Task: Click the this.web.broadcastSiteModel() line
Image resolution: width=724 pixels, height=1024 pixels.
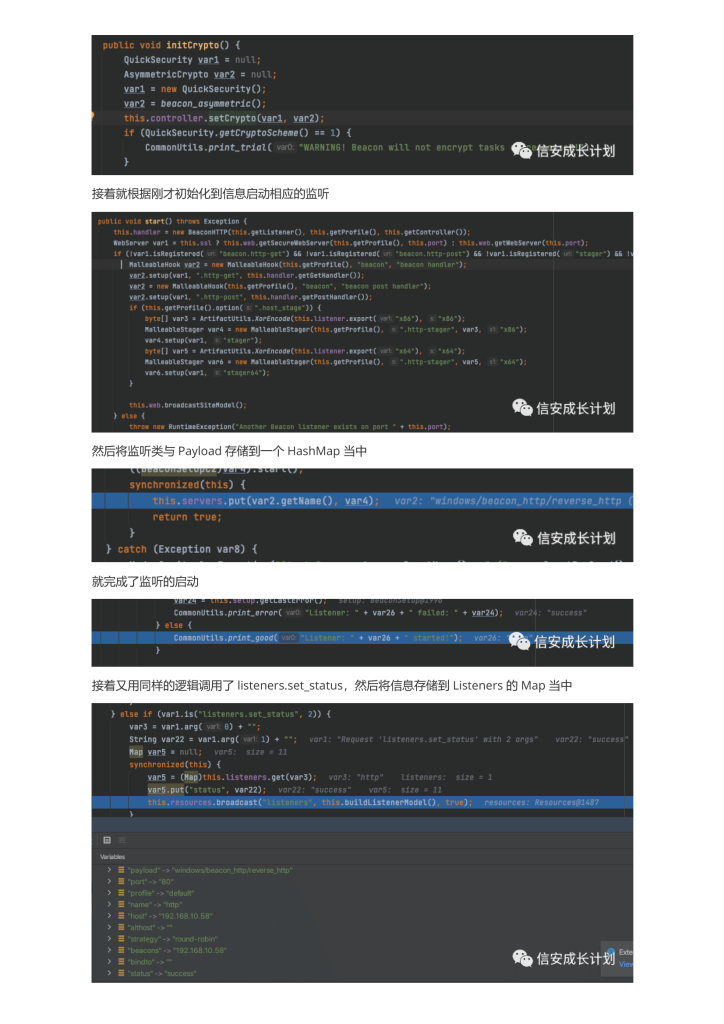Action: tap(187, 405)
